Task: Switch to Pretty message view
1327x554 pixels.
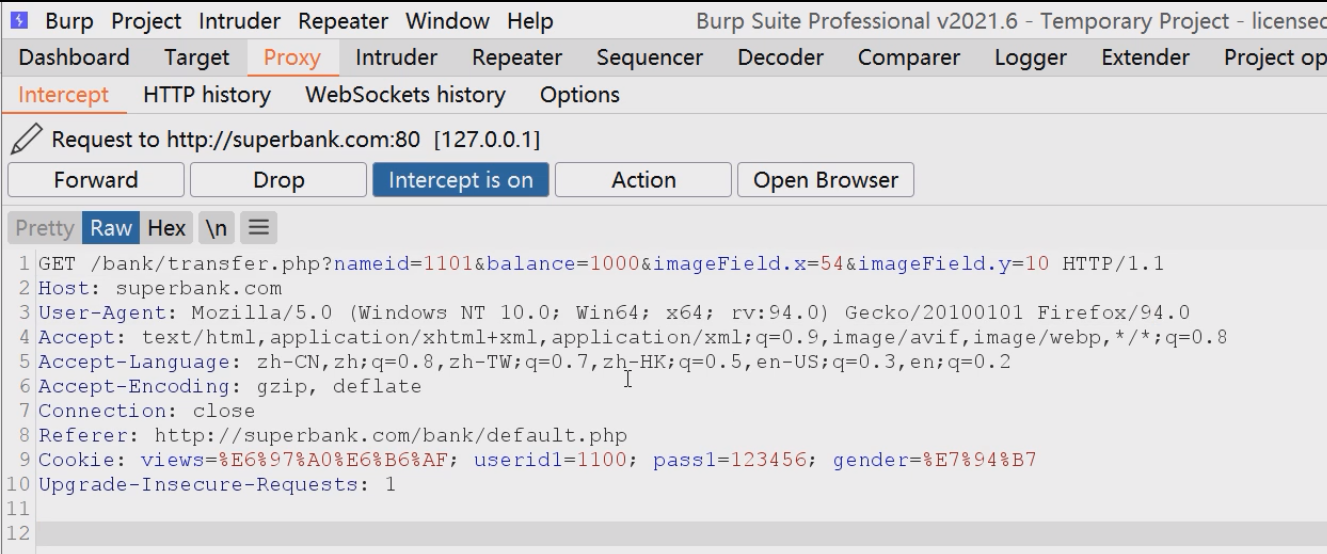Action: coord(45,228)
